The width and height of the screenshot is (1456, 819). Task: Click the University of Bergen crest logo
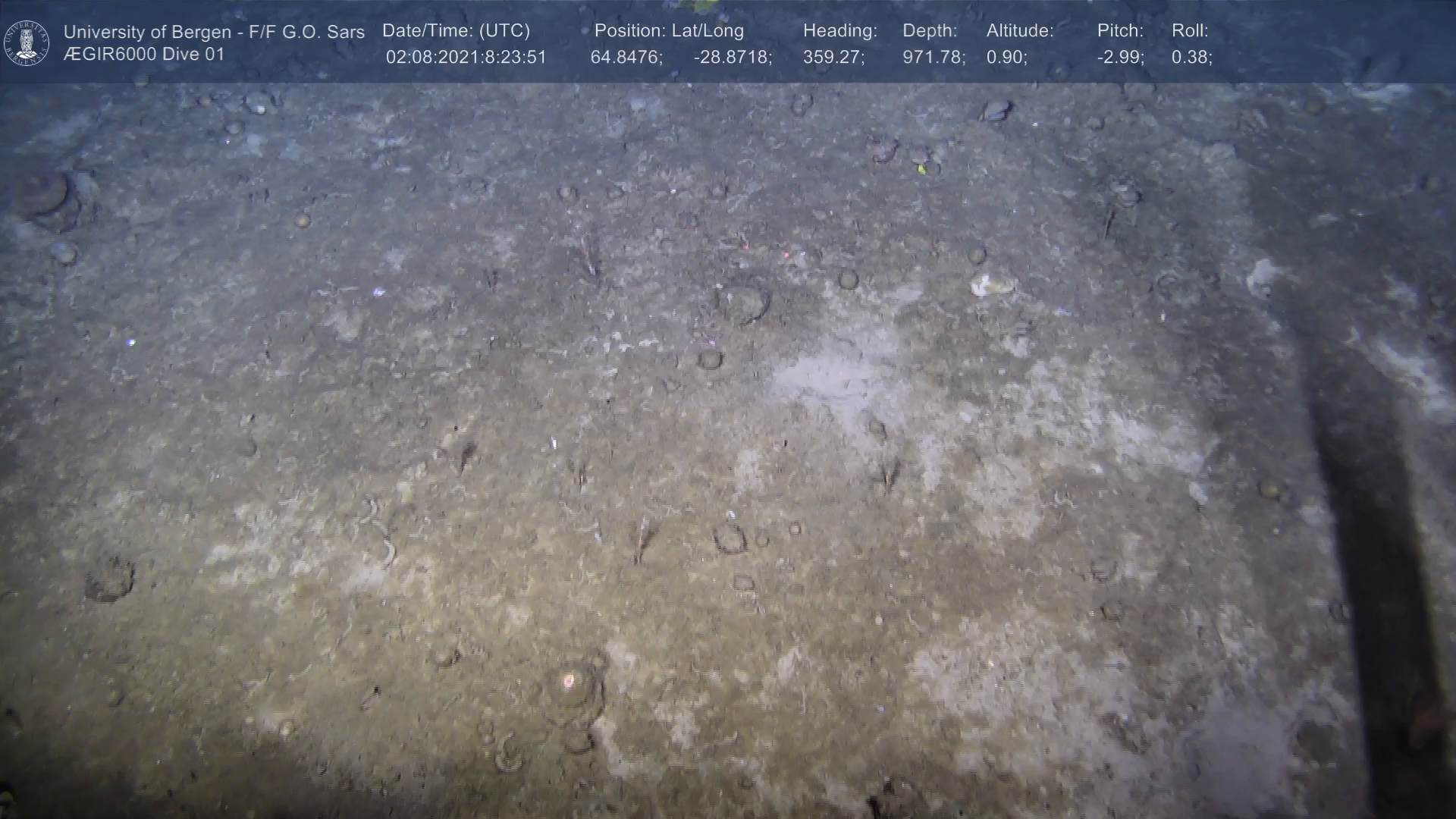pos(27,42)
